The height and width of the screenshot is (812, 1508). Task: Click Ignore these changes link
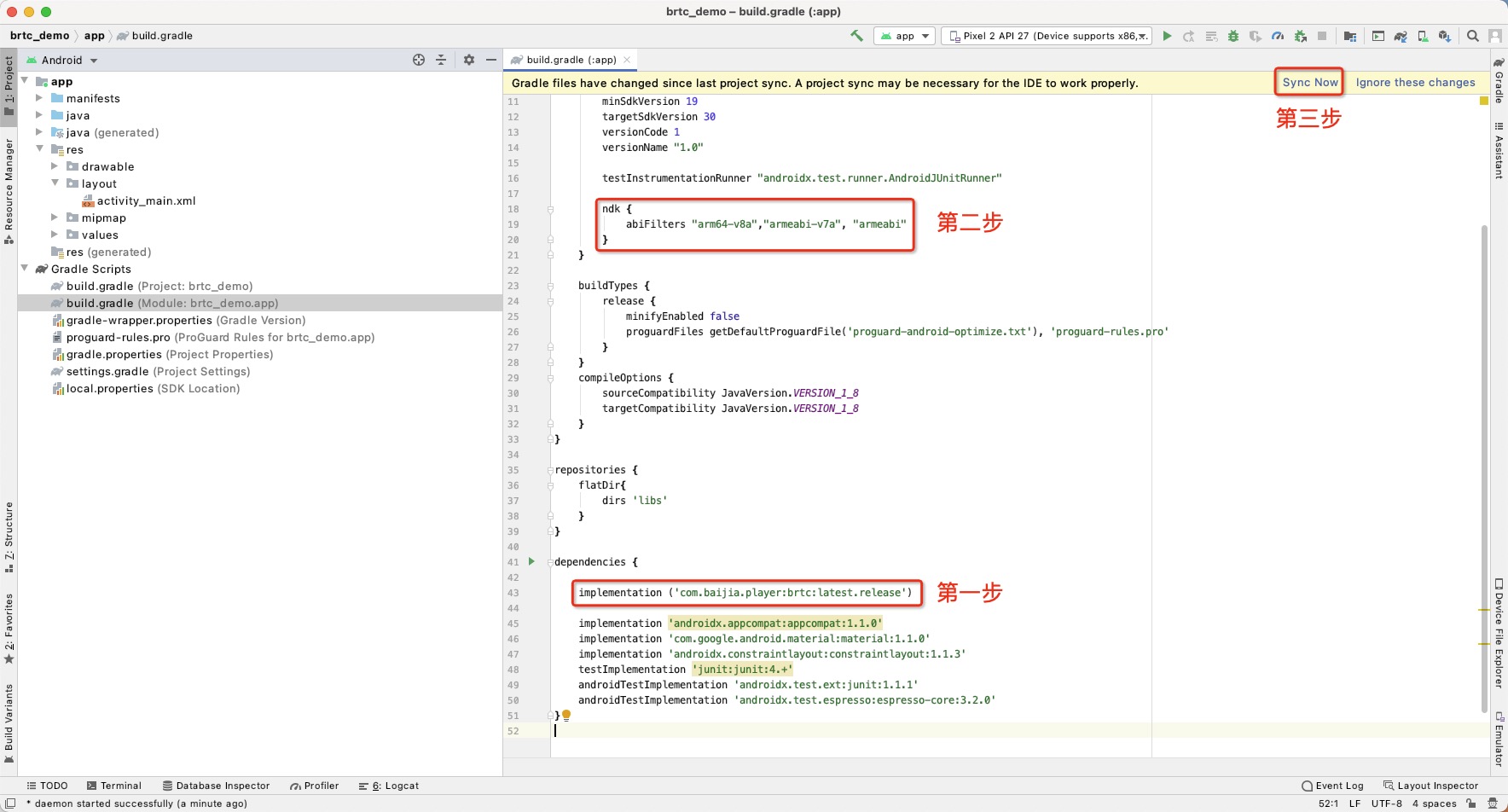click(1415, 82)
